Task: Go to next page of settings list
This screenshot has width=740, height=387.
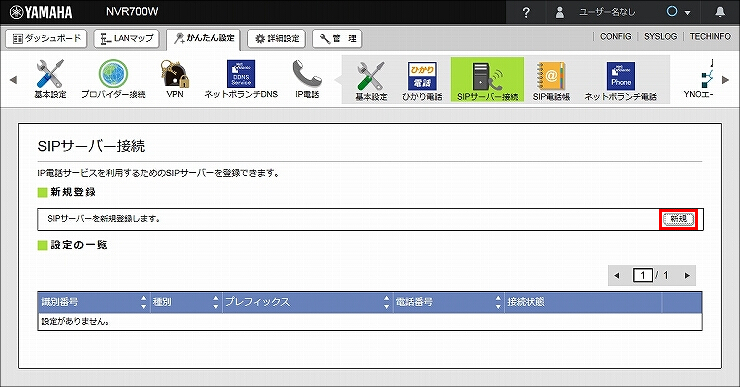Action: (687, 276)
